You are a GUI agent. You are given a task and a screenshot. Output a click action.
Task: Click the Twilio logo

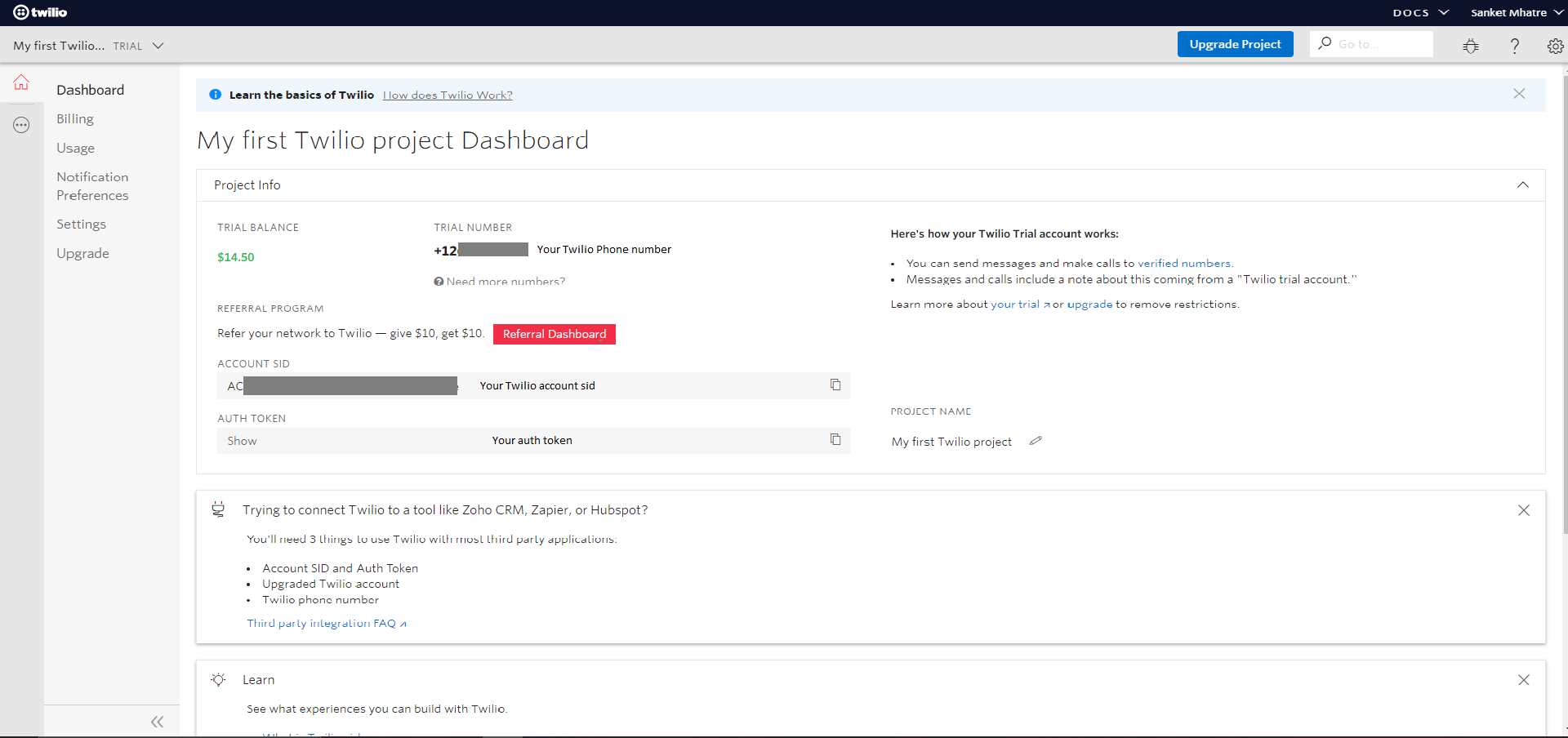pos(40,12)
